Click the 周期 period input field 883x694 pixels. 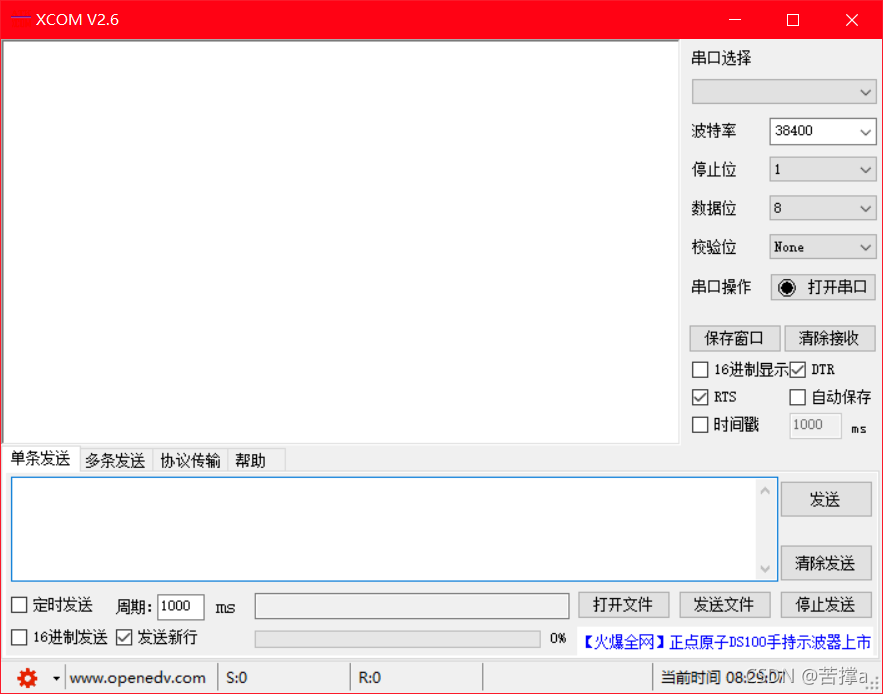(x=180, y=606)
